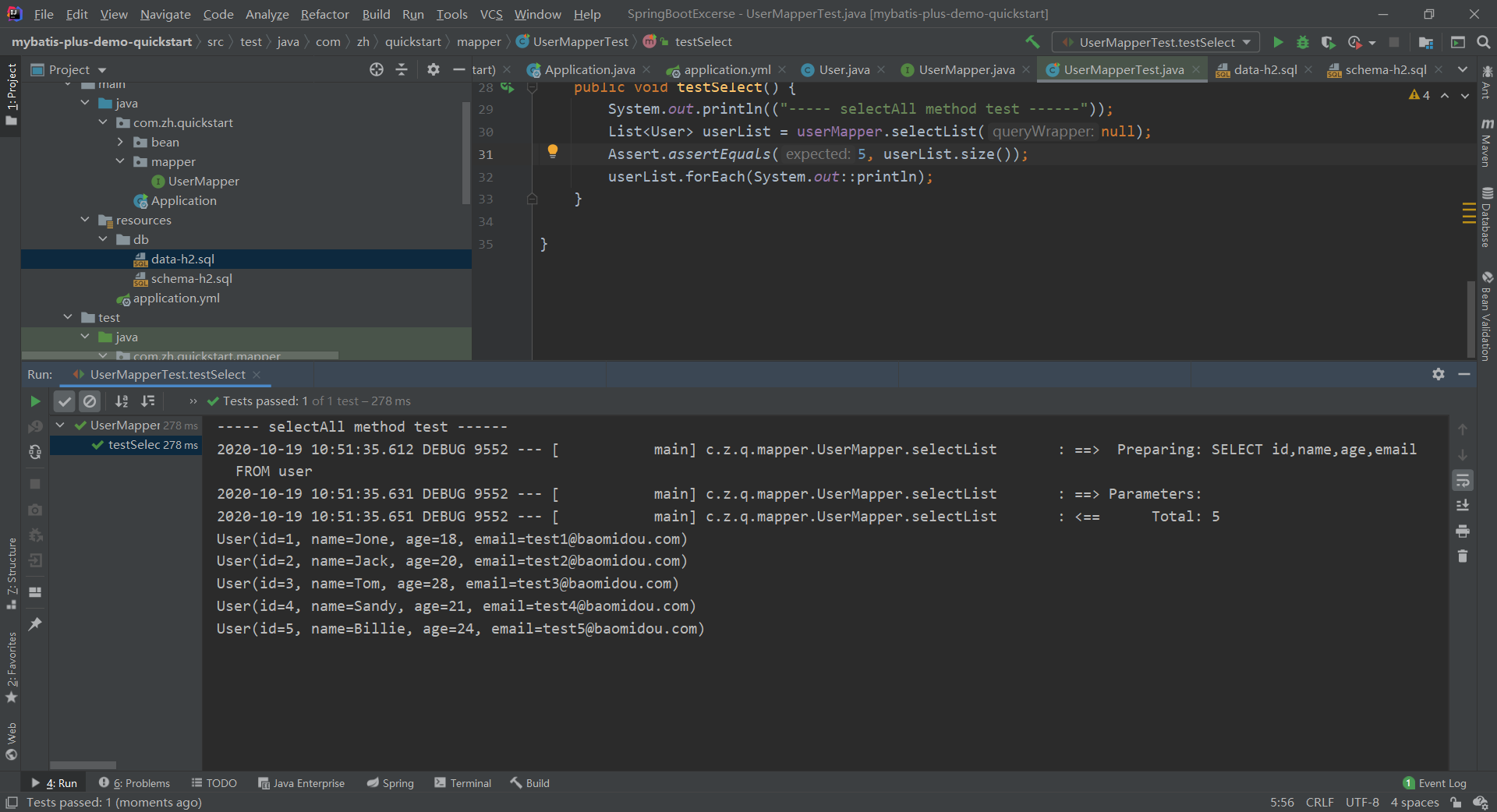This screenshot has height=812, width=1497.
Task: Clear console output with trash icon
Action: click(x=1463, y=556)
